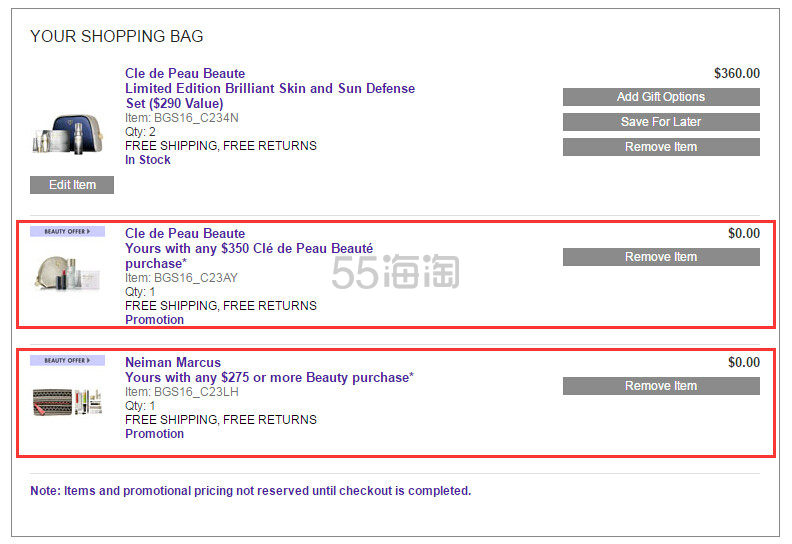The width and height of the screenshot is (792, 544).
Task: Open Limited Edition Brilliant Skin set link
Action: click(270, 96)
